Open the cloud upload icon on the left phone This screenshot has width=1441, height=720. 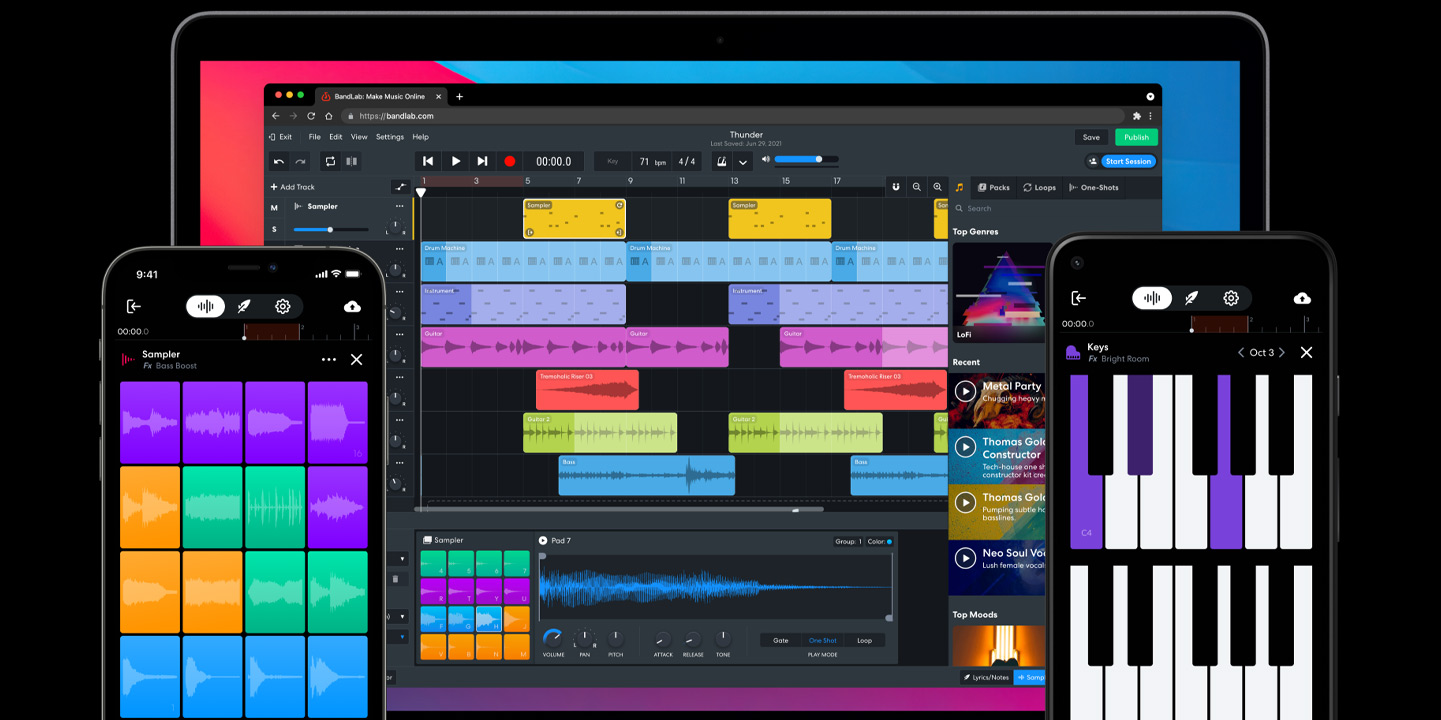[x=352, y=307]
